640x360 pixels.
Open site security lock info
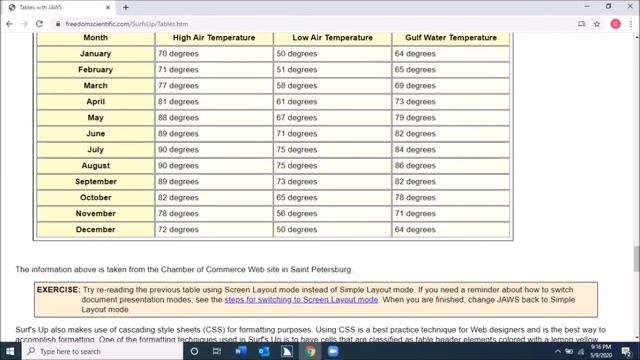(x=58, y=24)
